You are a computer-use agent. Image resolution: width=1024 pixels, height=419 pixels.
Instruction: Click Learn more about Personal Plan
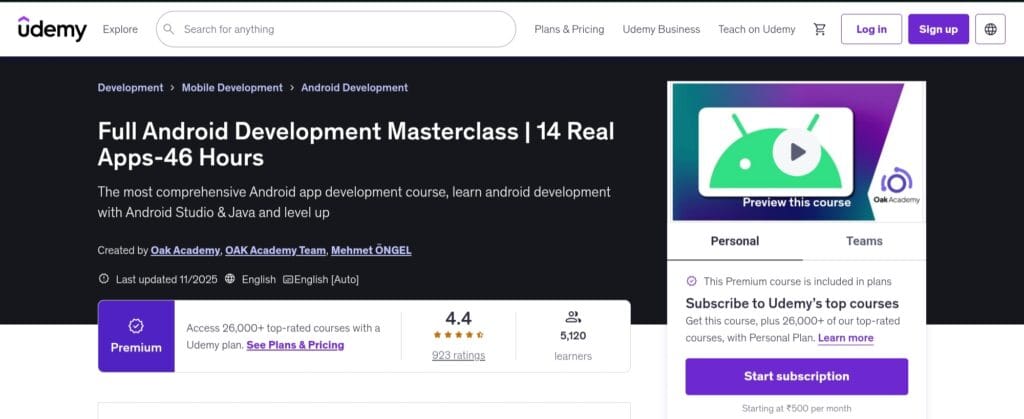point(846,337)
